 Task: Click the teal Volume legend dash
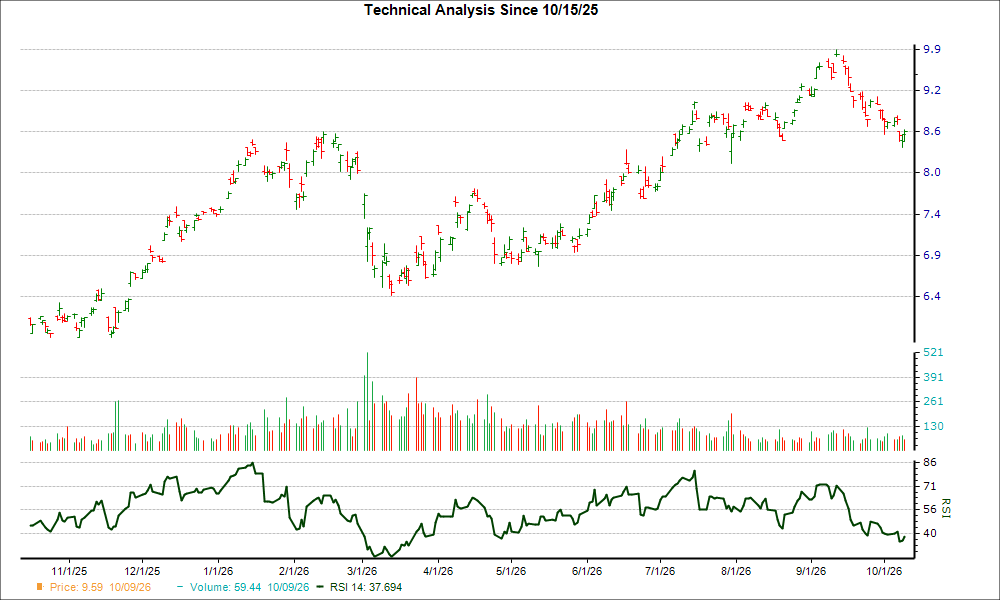pyautogui.click(x=180, y=587)
